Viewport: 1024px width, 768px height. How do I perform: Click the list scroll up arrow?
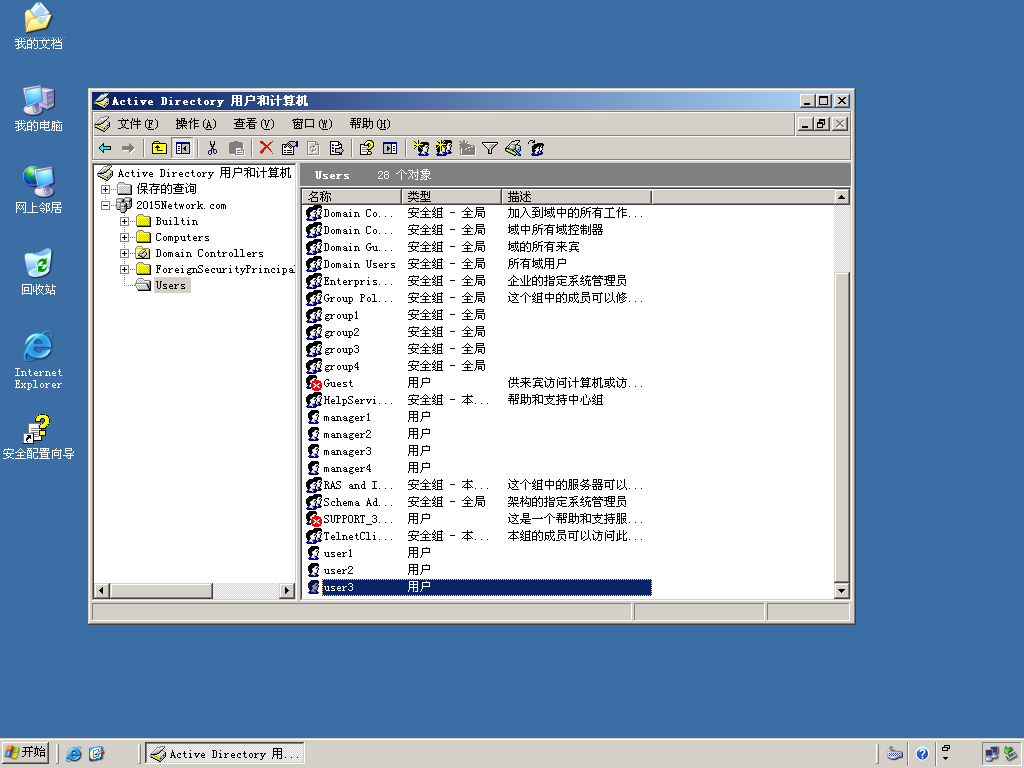coord(841,197)
